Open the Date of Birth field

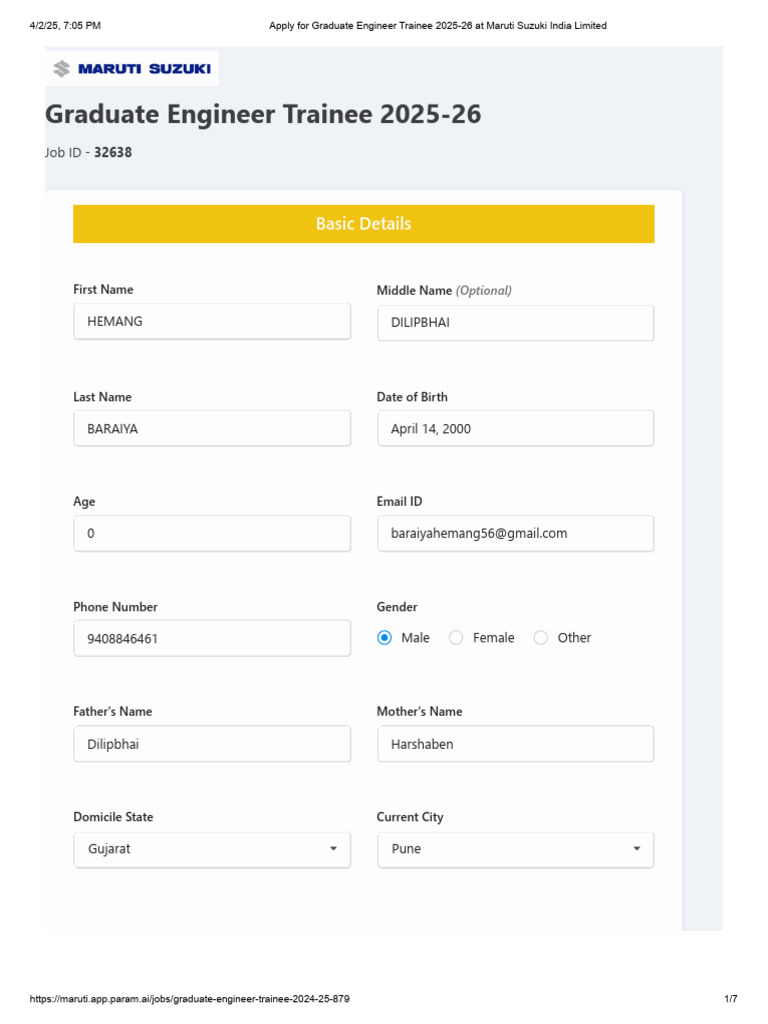[515, 428]
